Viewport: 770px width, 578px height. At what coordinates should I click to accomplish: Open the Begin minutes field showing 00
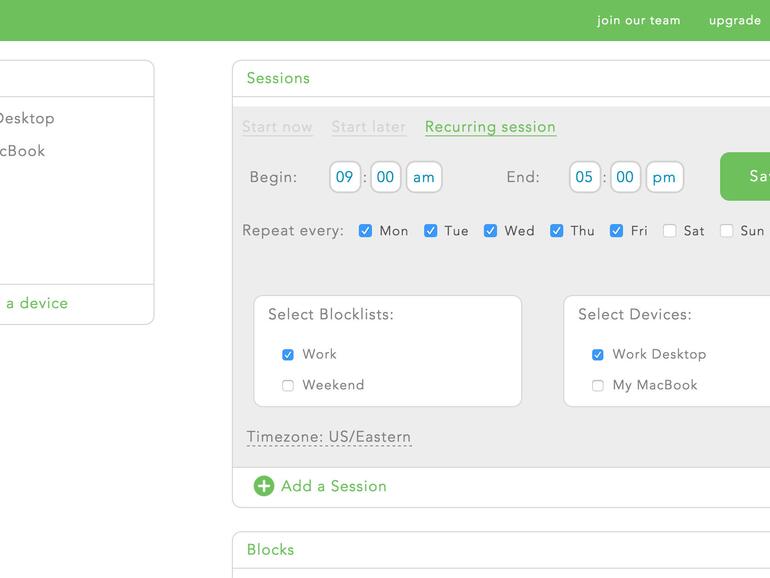tap(385, 177)
